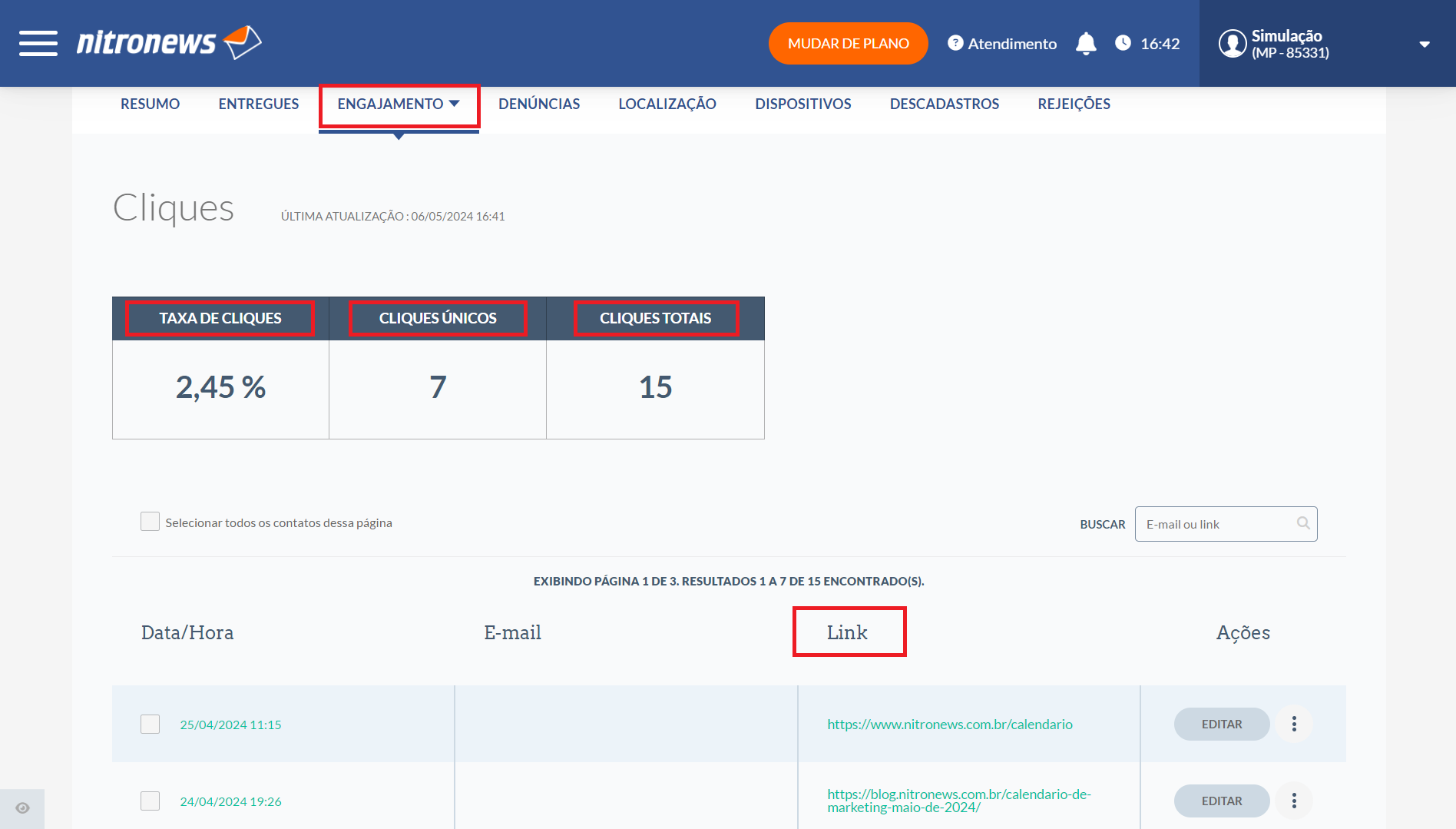Viewport: 1456px width, 829px height.
Task: Click the user avatar icon
Action: 1233,43
